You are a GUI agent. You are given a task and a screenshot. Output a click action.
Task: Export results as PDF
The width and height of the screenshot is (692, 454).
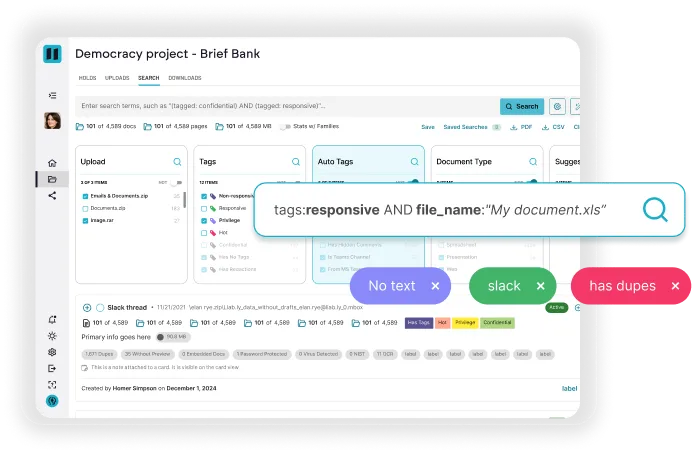pos(521,127)
